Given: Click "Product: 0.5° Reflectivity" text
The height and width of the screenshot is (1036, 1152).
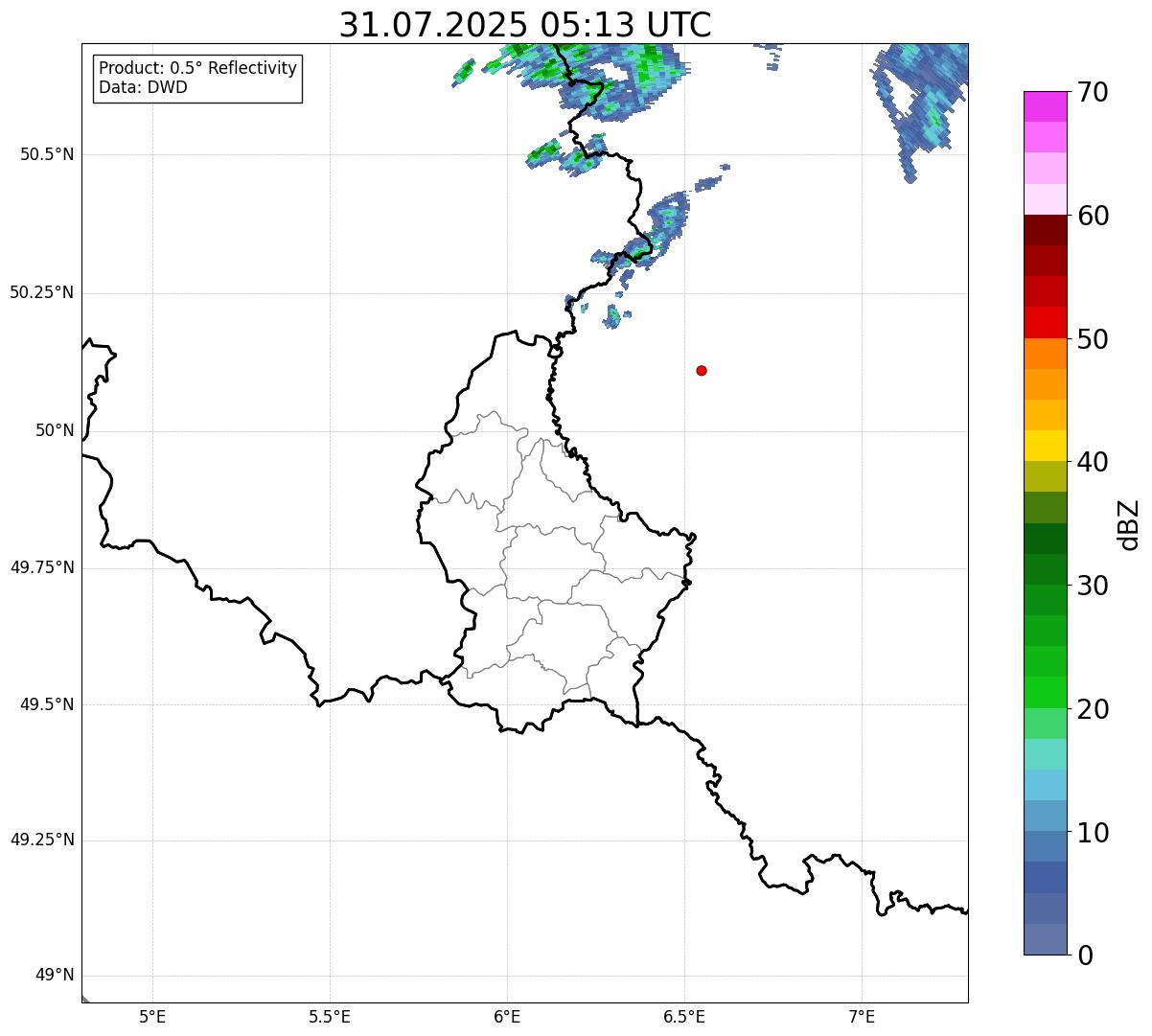Looking at the screenshot, I should tap(197, 69).
